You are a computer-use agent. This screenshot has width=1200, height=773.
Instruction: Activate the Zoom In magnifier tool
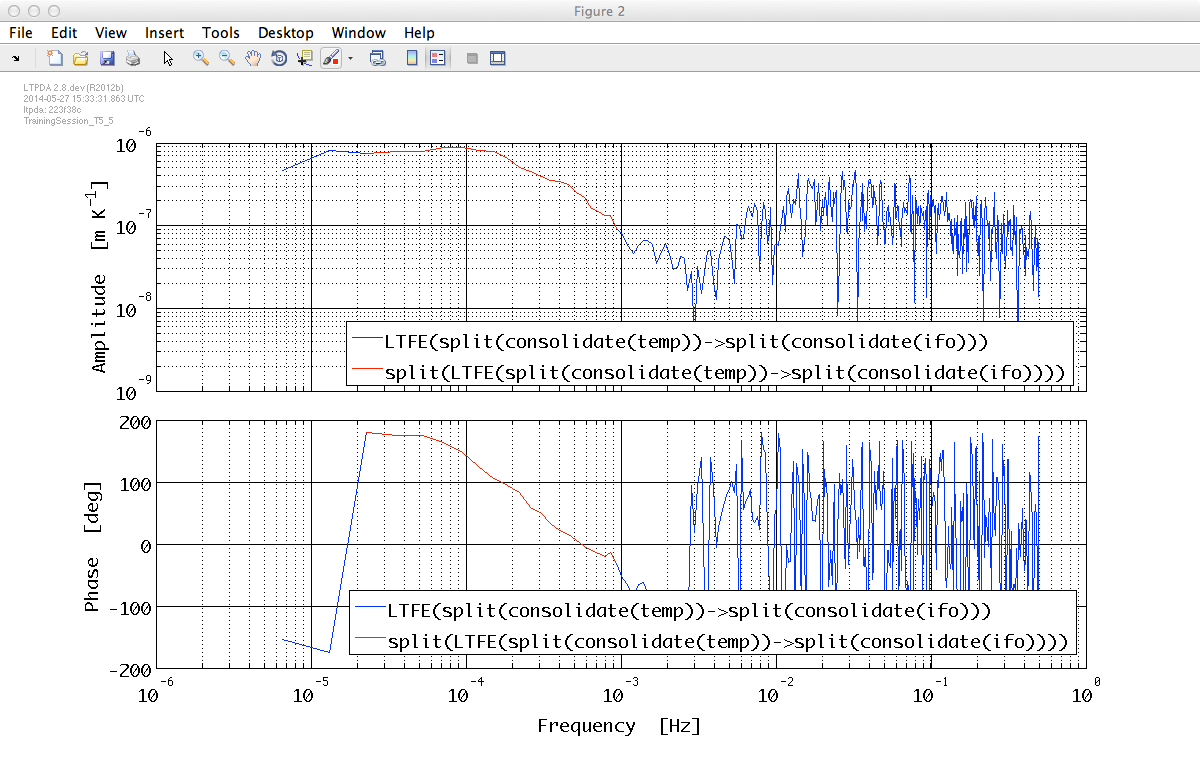pos(201,58)
